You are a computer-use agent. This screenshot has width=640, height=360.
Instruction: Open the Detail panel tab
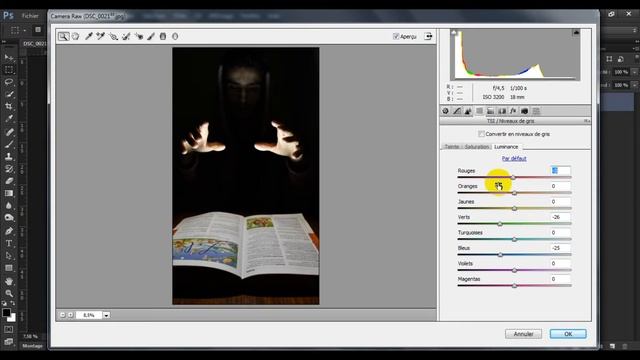coord(468,111)
